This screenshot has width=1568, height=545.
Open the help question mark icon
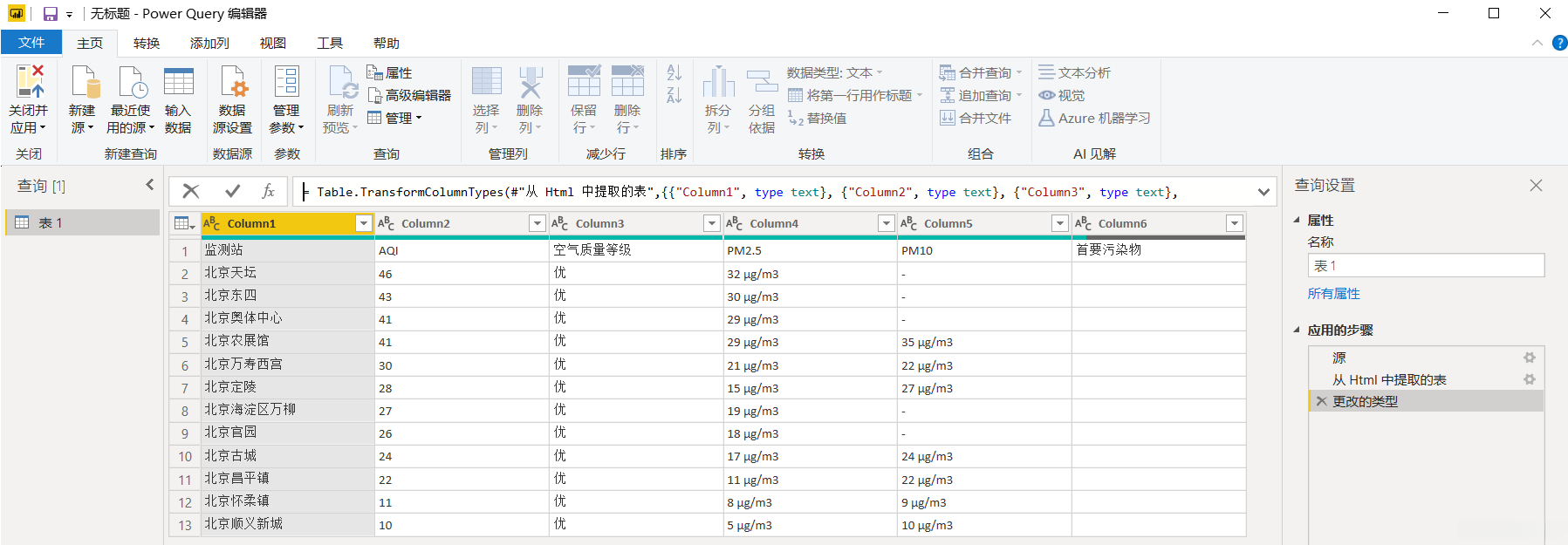1559,43
